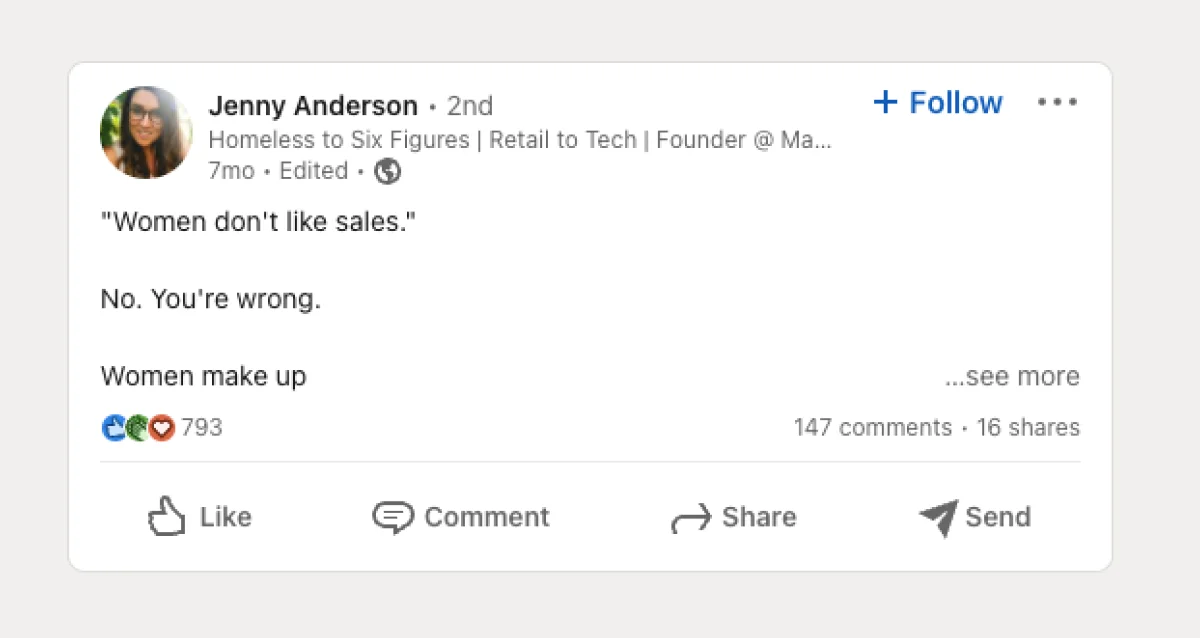Toggle following via the Follow button
Image resolution: width=1200 pixels, height=638 pixels.
[x=937, y=102]
